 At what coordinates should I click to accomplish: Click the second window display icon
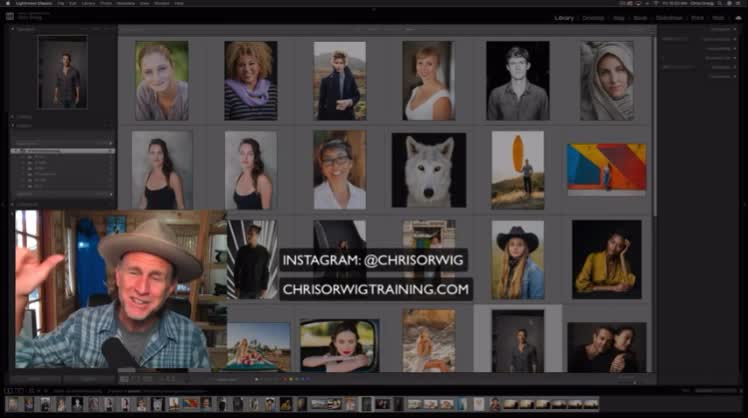19,391
